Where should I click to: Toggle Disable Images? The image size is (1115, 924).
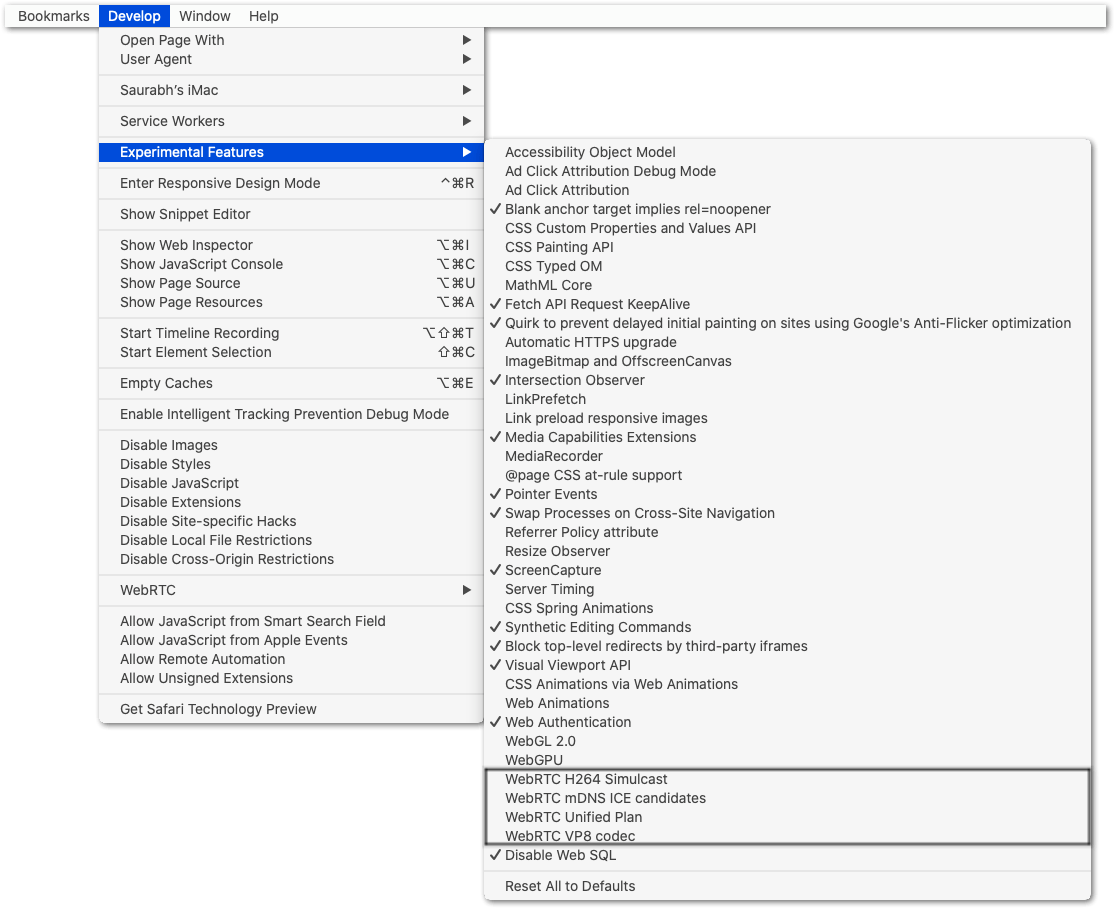point(292,445)
